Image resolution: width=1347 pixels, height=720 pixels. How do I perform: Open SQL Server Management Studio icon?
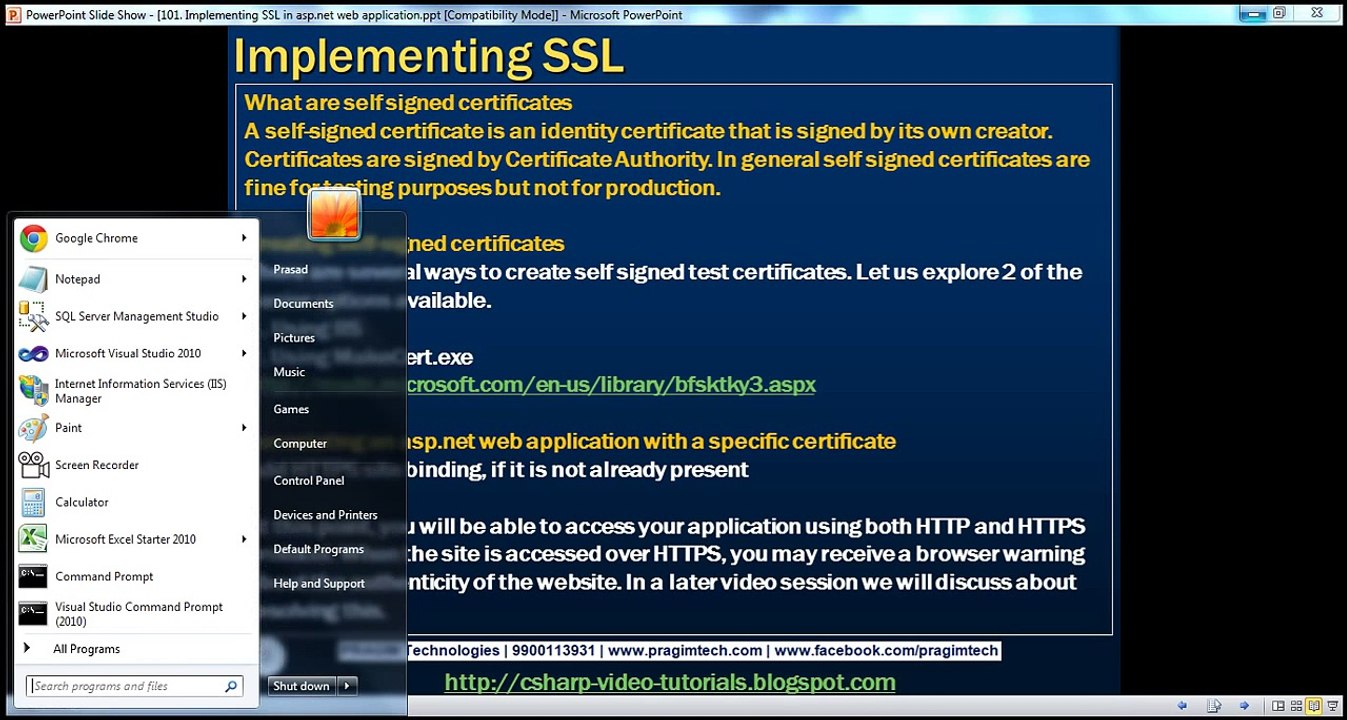point(33,316)
